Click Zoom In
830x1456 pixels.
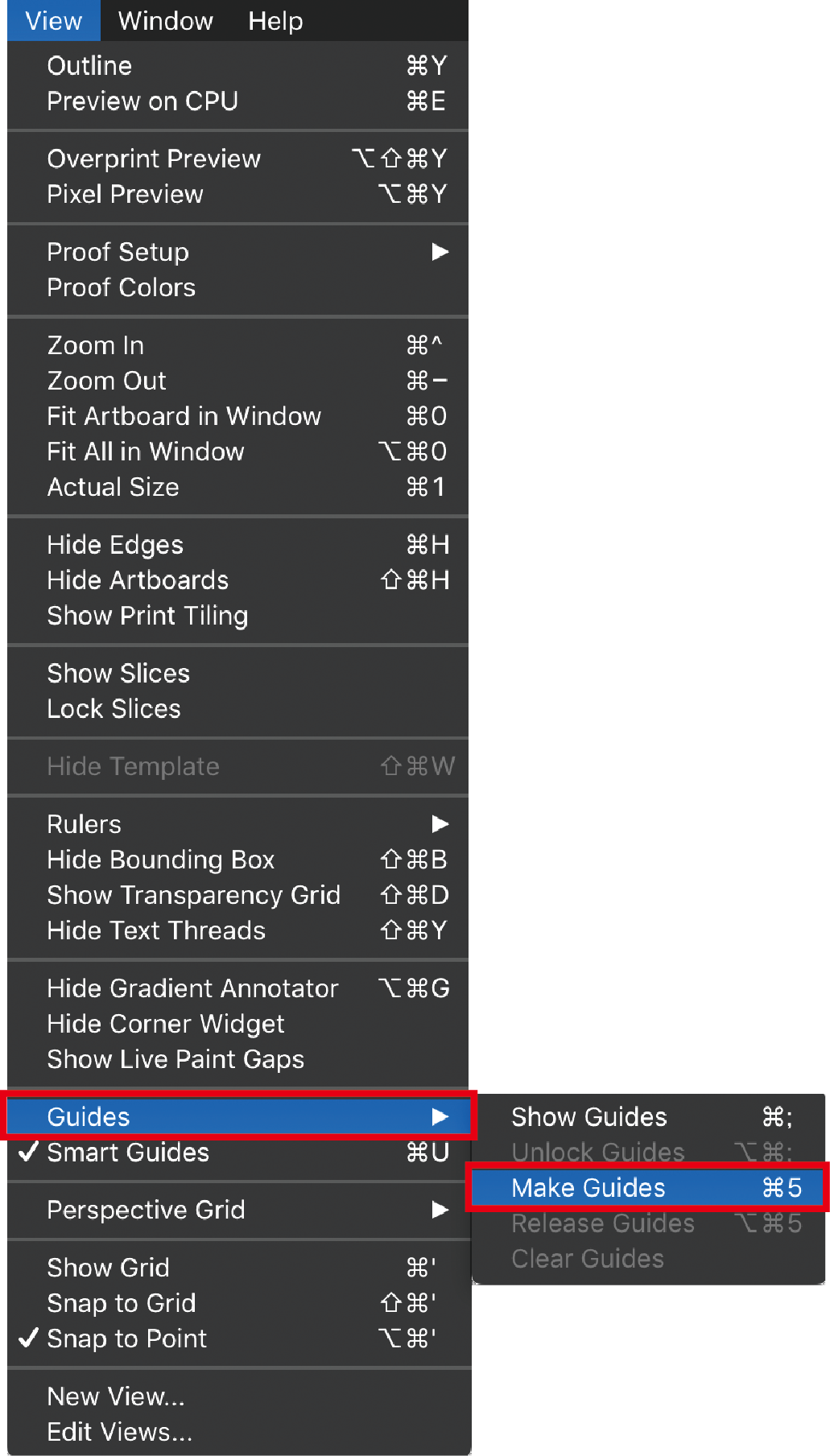coord(96,346)
